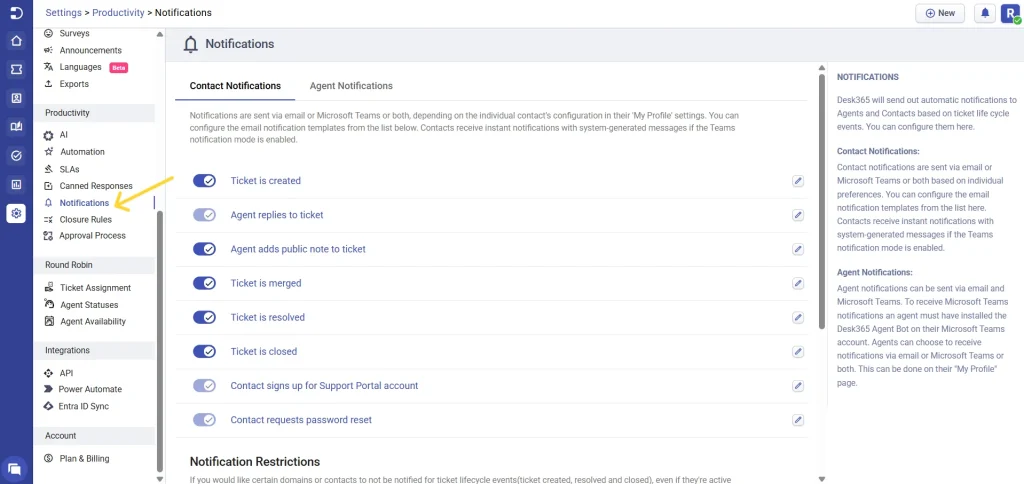Click the main content scrollbar thumb
This screenshot has width=1024, height=484.
click(822, 201)
